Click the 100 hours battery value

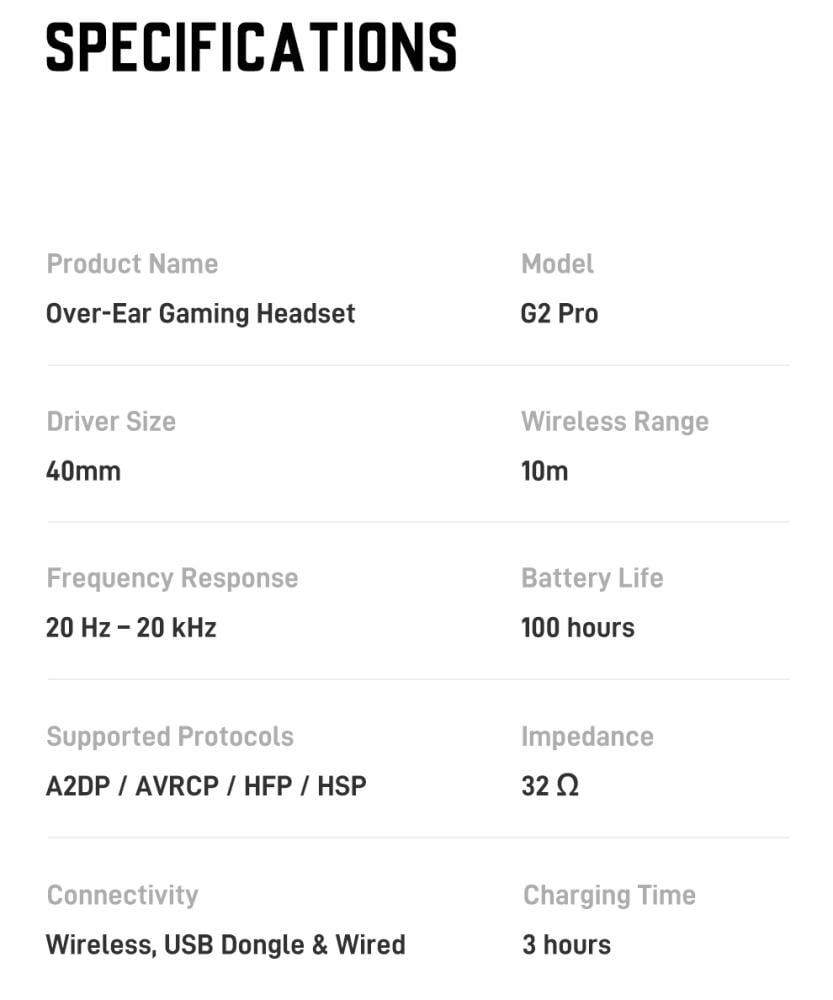click(x=577, y=628)
